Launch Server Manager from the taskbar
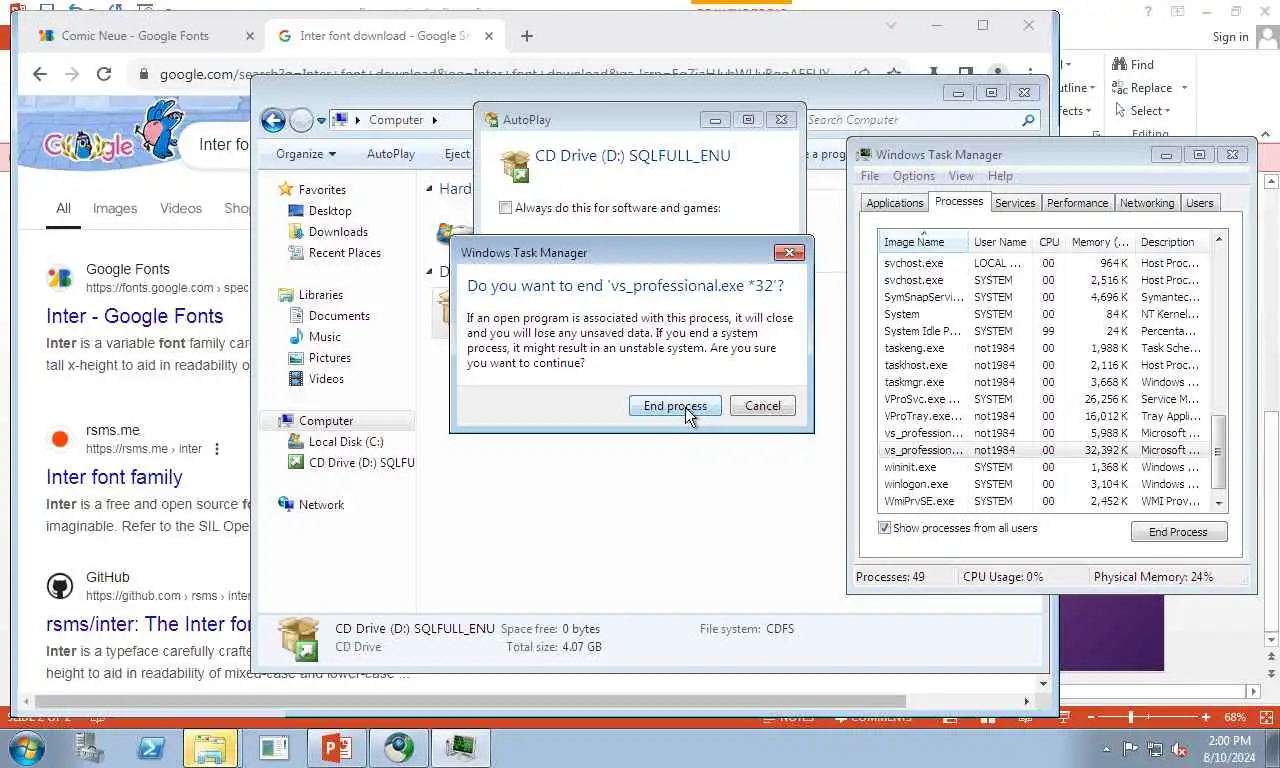 pyautogui.click(x=89, y=747)
